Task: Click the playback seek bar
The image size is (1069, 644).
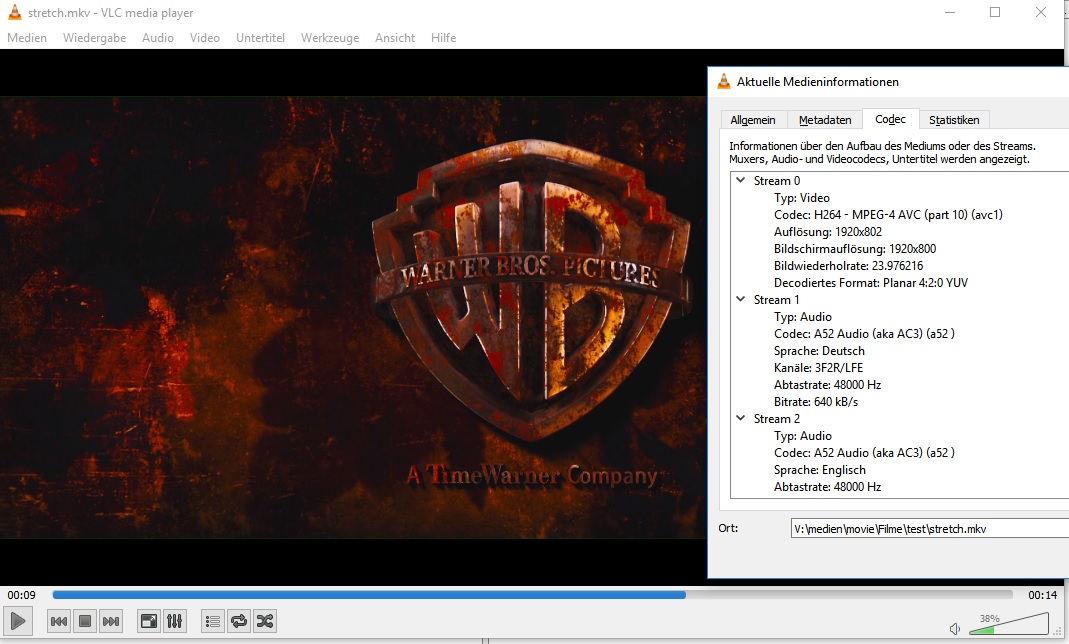Action: (532, 594)
